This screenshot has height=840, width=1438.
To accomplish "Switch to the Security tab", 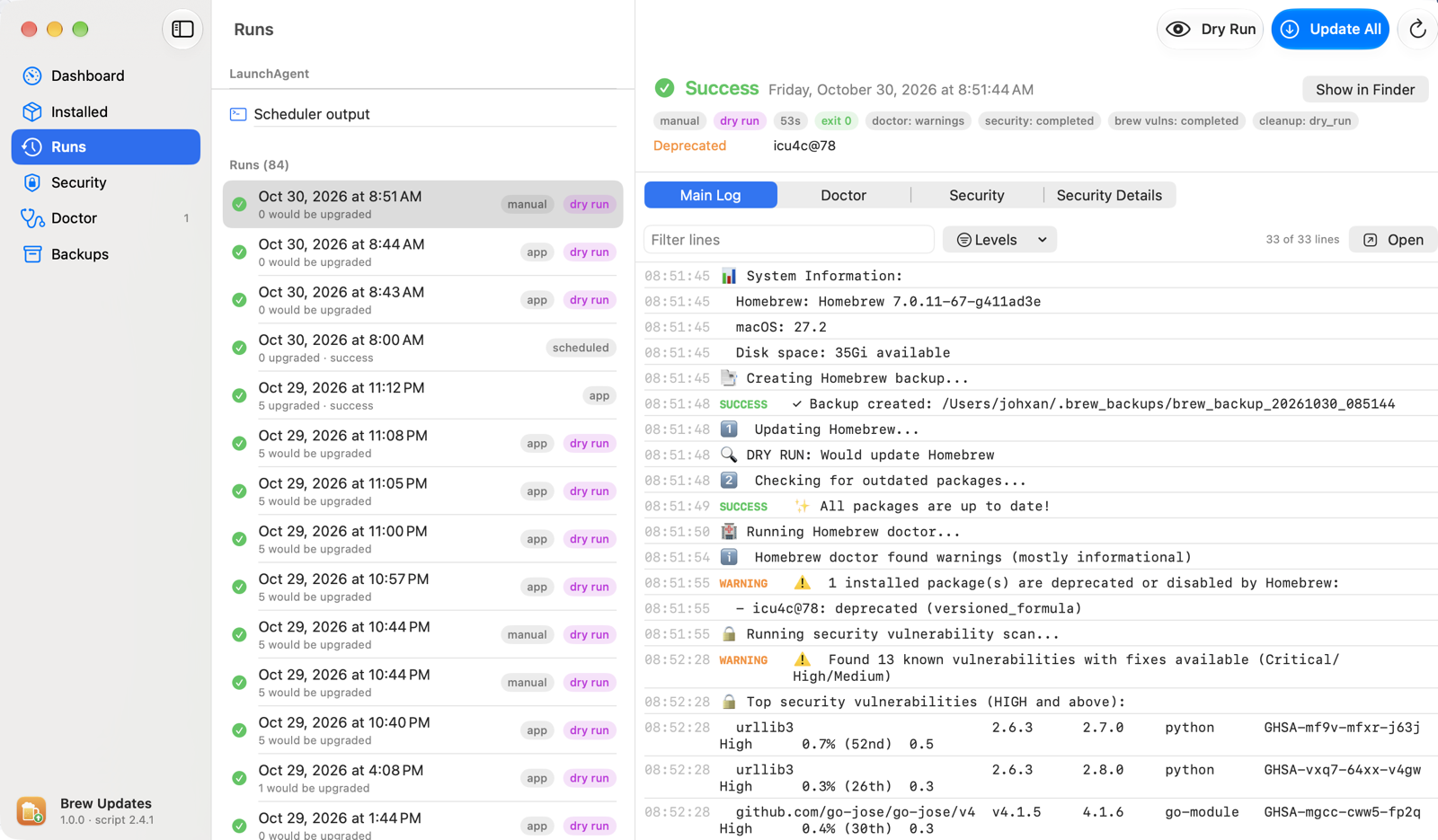I will [x=977, y=195].
